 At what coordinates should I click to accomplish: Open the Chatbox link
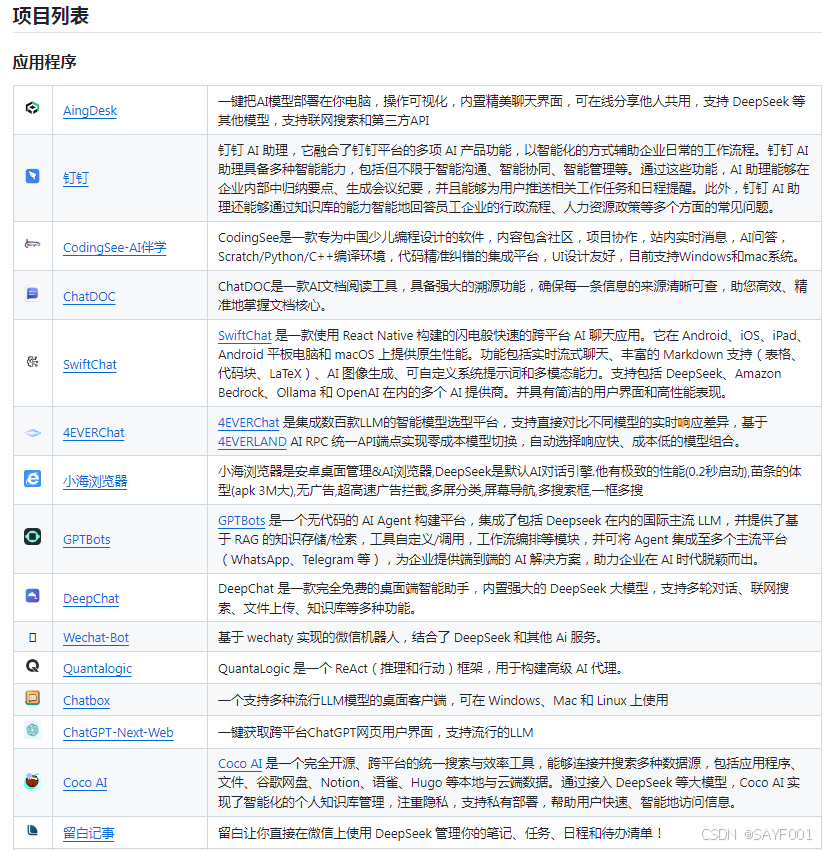[x=87, y=700]
